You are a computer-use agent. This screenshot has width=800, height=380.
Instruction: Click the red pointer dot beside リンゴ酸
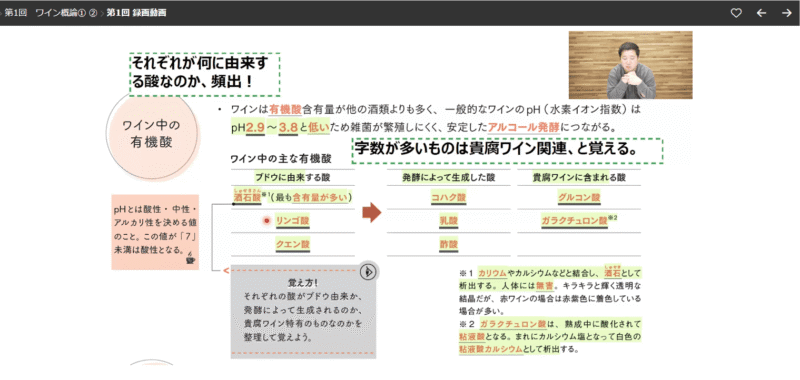[266, 221]
